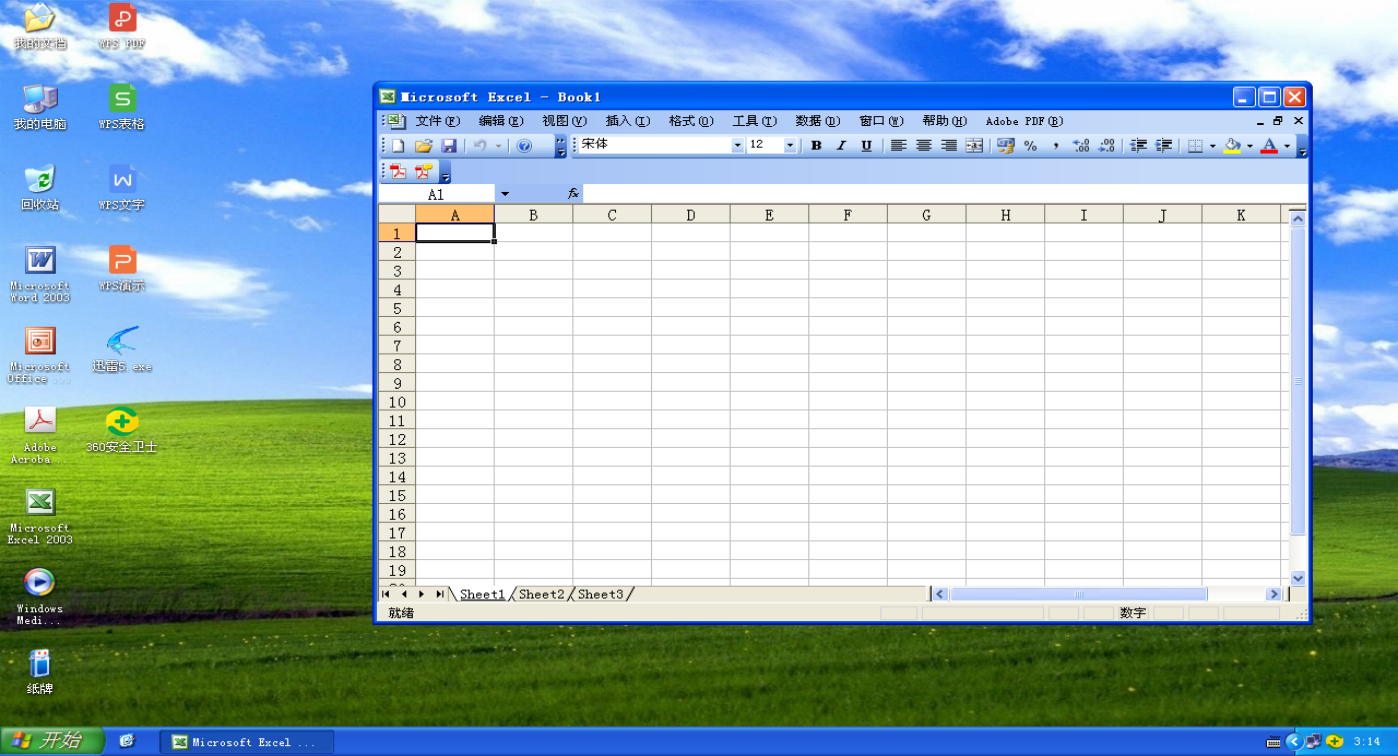The image size is (1398, 756).
Task: Expand the Undo history dropdown arrow
Action: tap(498, 146)
